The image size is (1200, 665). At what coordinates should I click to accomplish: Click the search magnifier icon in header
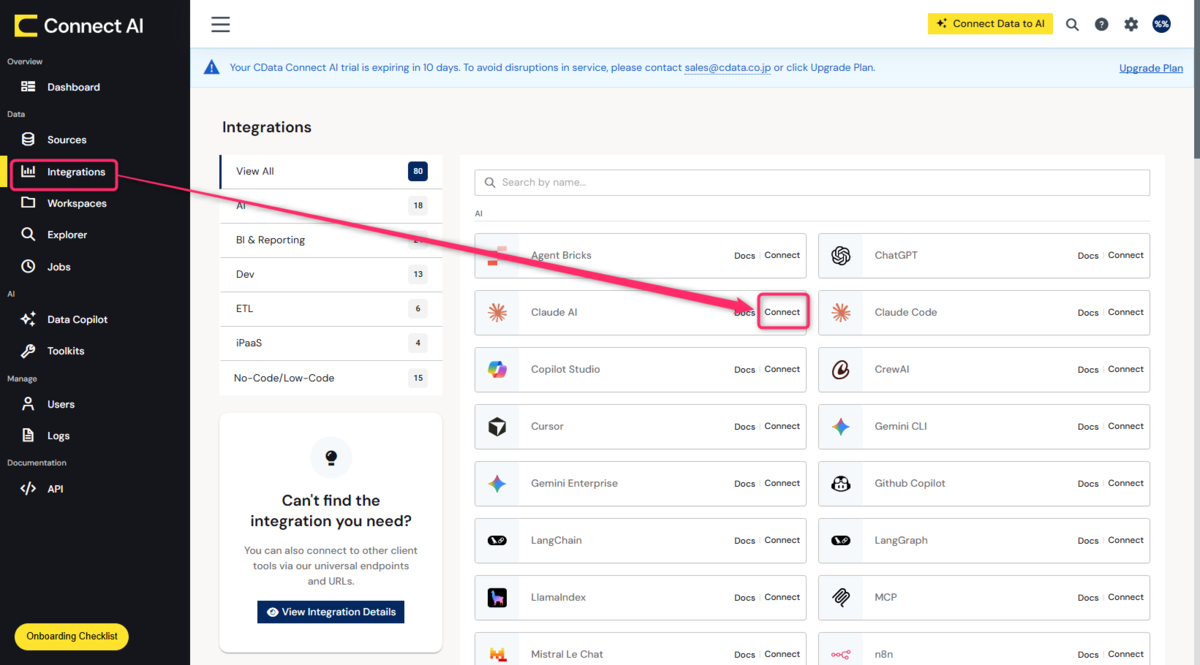pos(1072,24)
